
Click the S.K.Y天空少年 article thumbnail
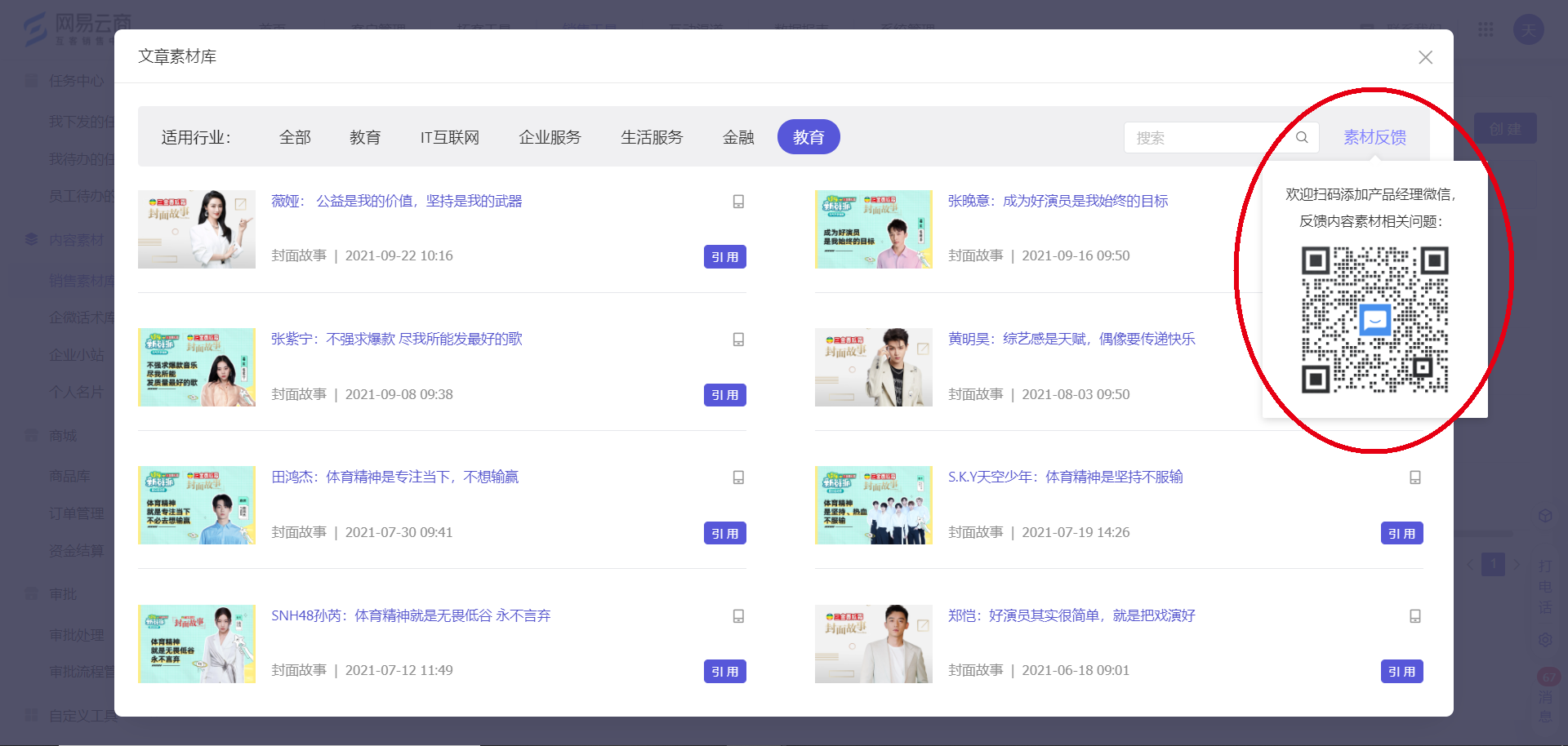click(874, 505)
